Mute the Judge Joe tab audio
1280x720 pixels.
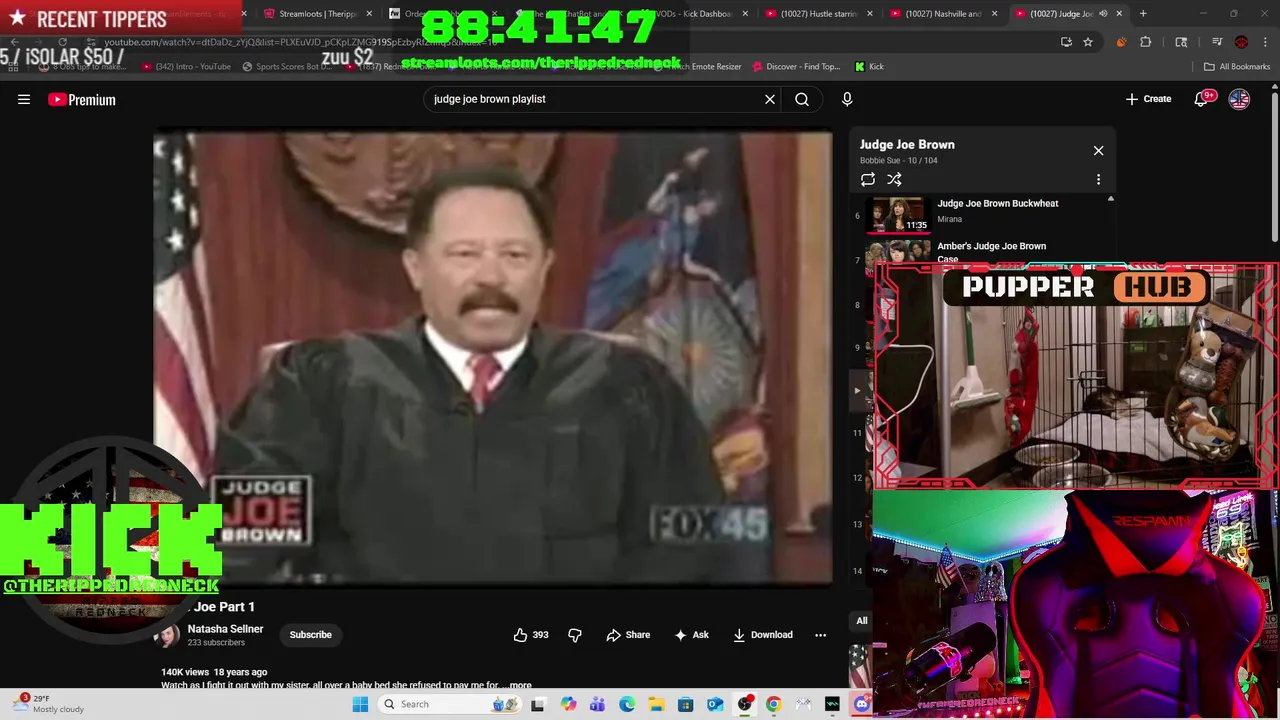click(1103, 14)
